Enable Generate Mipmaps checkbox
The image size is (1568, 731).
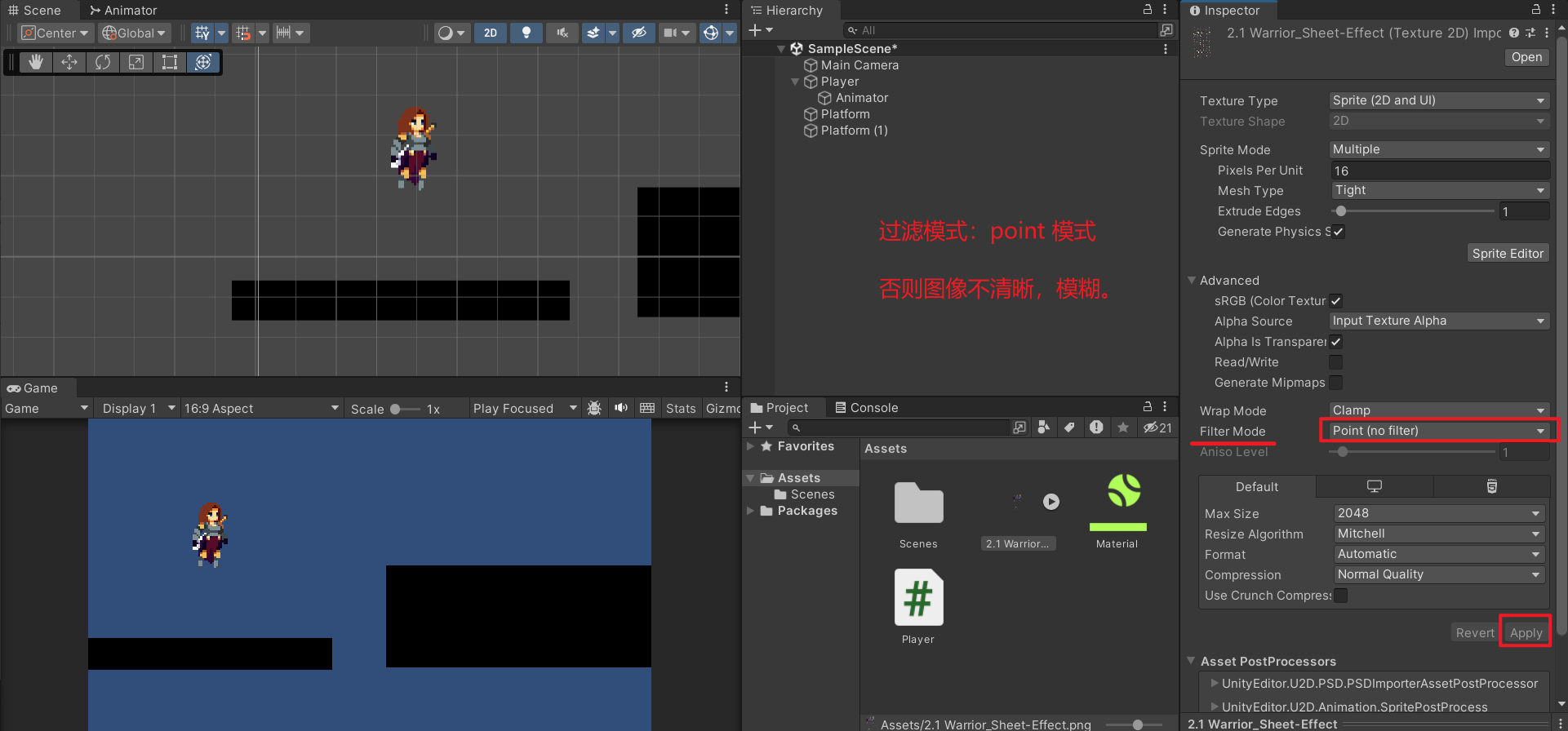(1335, 383)
